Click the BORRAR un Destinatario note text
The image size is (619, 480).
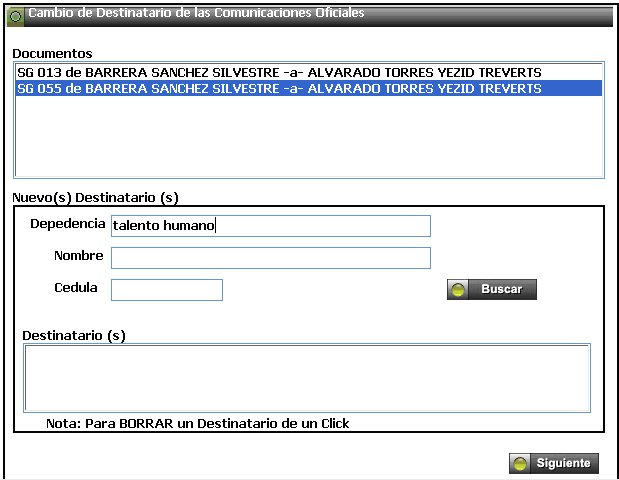coord(197,424)
